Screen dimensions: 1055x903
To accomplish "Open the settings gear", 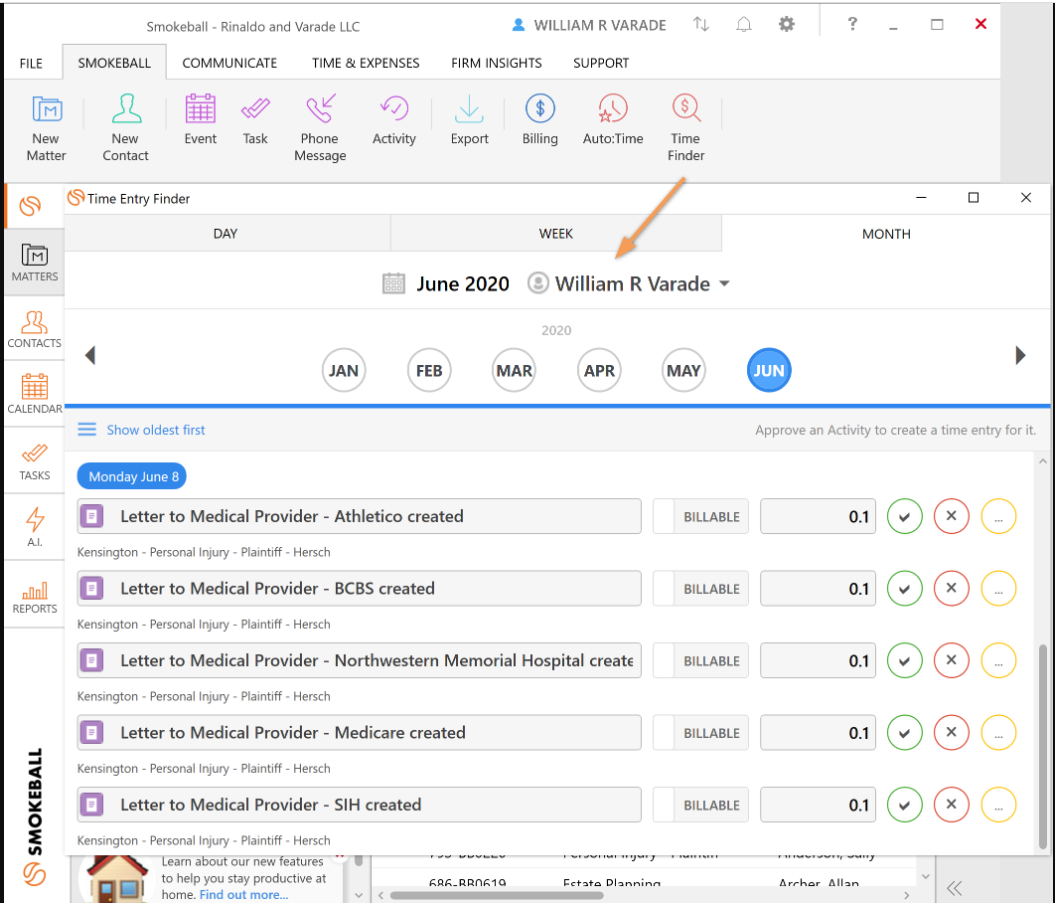I will 787,25.
